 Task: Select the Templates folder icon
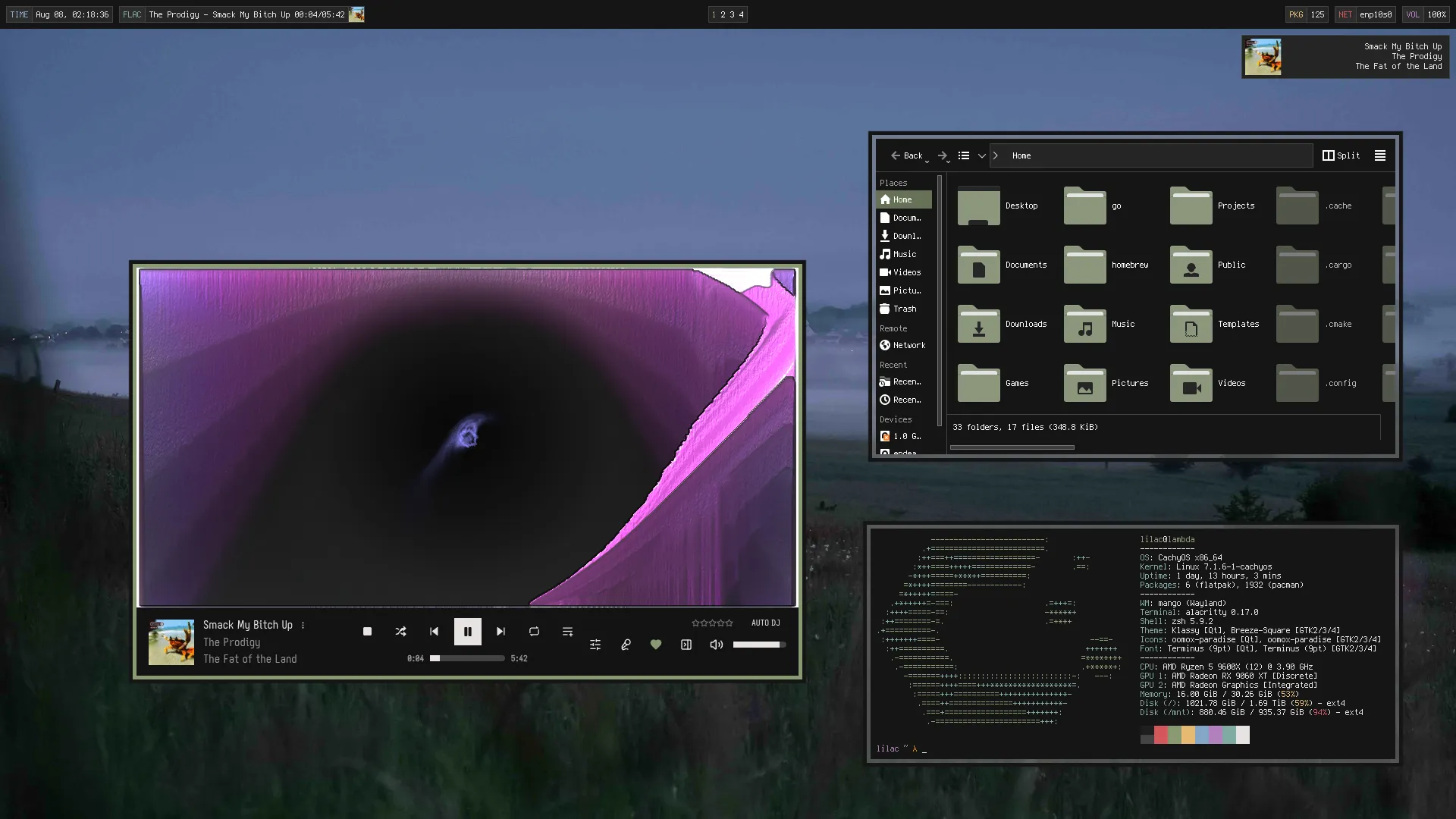click(1191, 324)
